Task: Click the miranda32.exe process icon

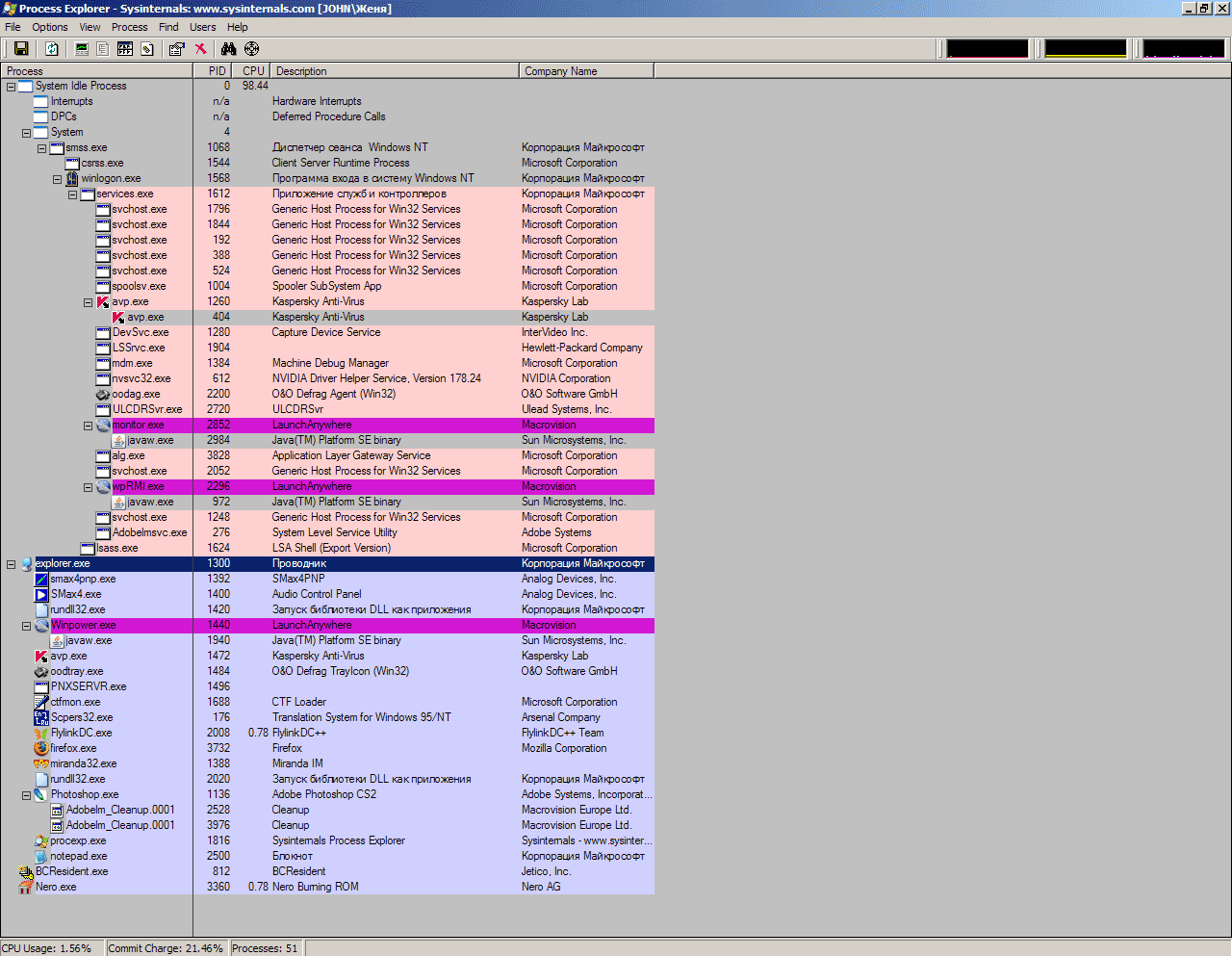Action: pos(41,763)
